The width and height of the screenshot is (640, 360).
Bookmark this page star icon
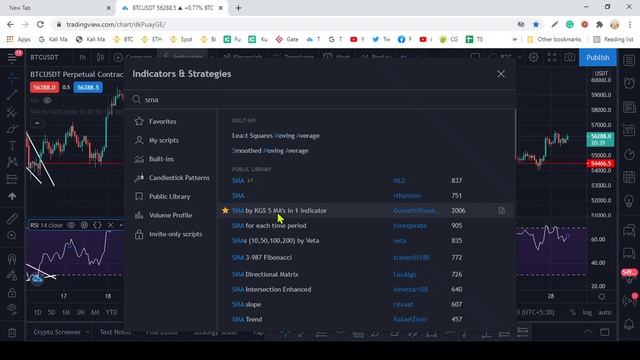click(x=536, y=24)
